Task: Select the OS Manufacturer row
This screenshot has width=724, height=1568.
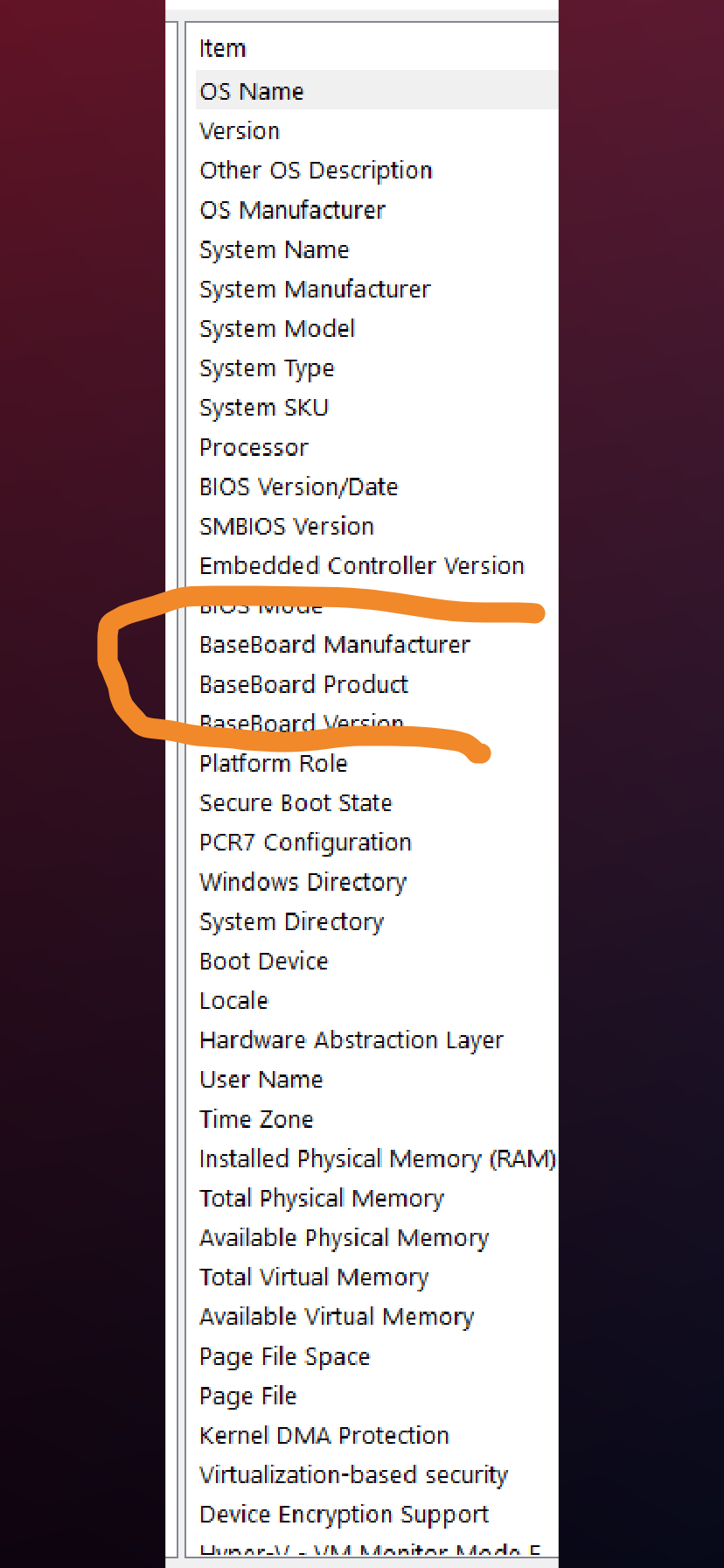Action: [292, 210]
